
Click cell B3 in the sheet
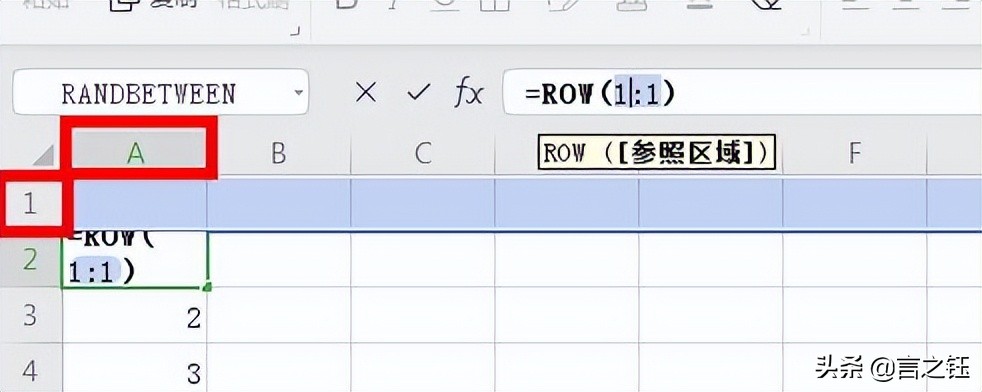pyautogui.click(x=279, y=315)
